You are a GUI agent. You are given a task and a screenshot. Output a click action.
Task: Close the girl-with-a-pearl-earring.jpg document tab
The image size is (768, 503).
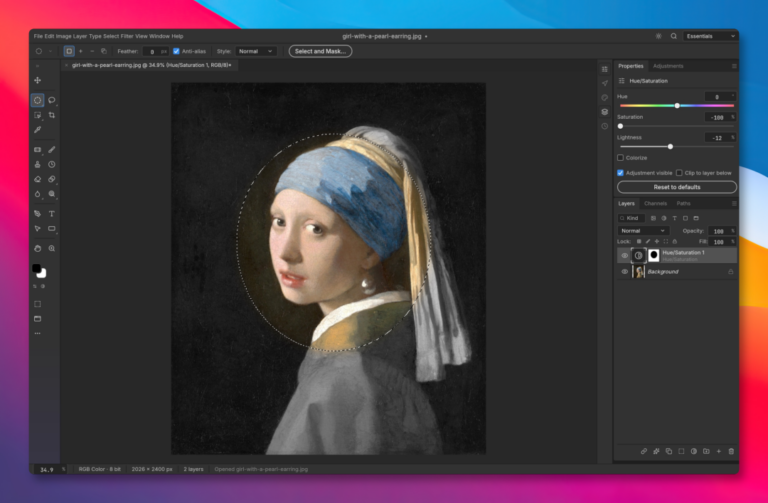click(67, 65)
